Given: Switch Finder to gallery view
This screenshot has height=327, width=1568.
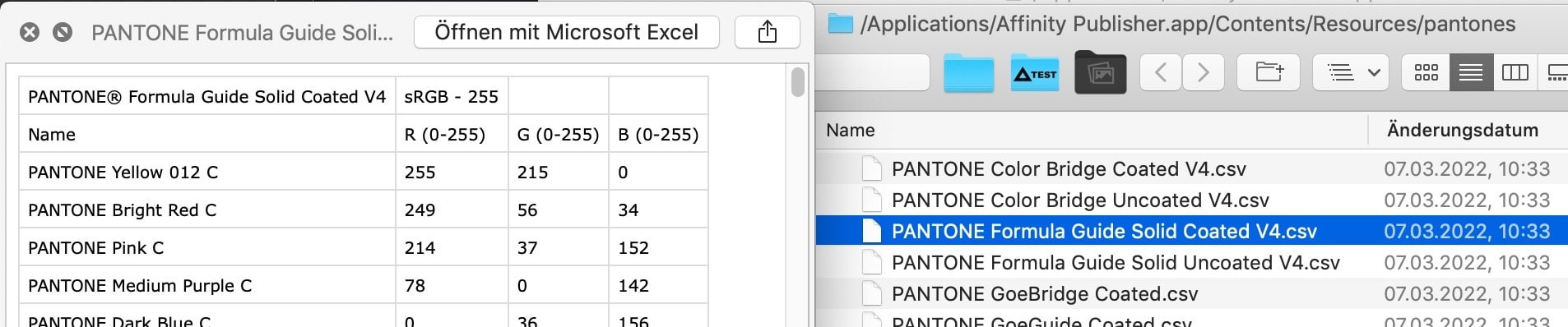Looking at the screenshot, I should pos(1555,72).
